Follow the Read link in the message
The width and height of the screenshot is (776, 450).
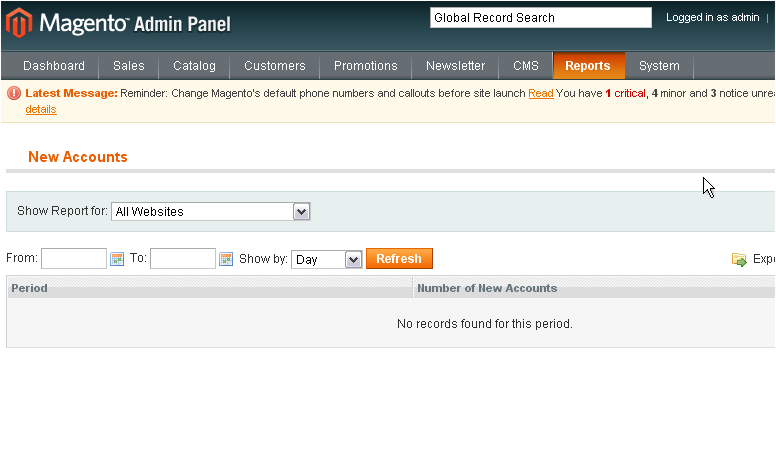pos(541,93)
